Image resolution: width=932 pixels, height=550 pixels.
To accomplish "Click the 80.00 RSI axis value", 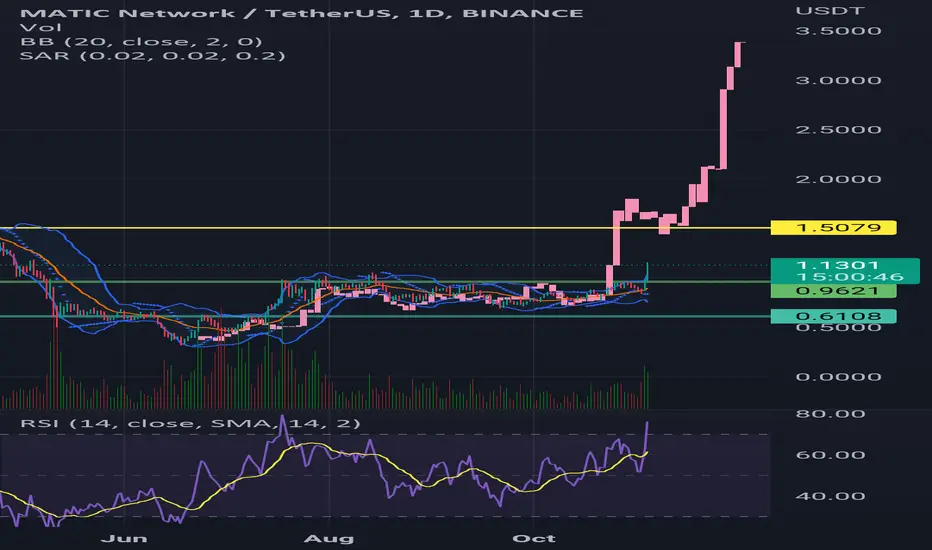I will point(830,414).
